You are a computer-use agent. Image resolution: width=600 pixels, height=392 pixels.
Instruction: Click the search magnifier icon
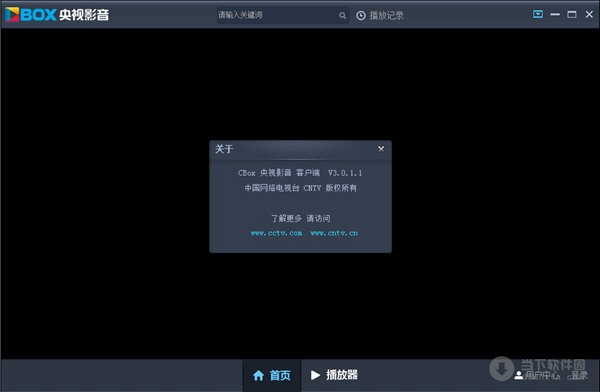tap(342, 15)
